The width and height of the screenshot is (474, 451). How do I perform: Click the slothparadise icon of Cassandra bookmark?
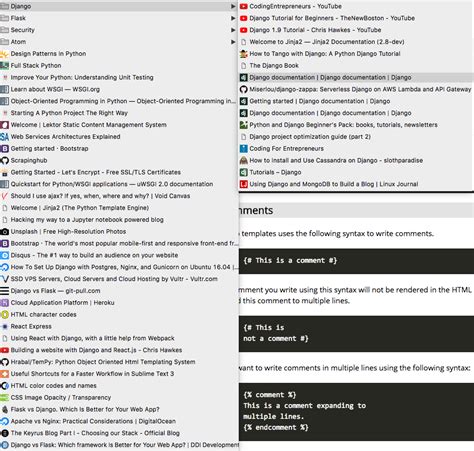pos(244,160)
